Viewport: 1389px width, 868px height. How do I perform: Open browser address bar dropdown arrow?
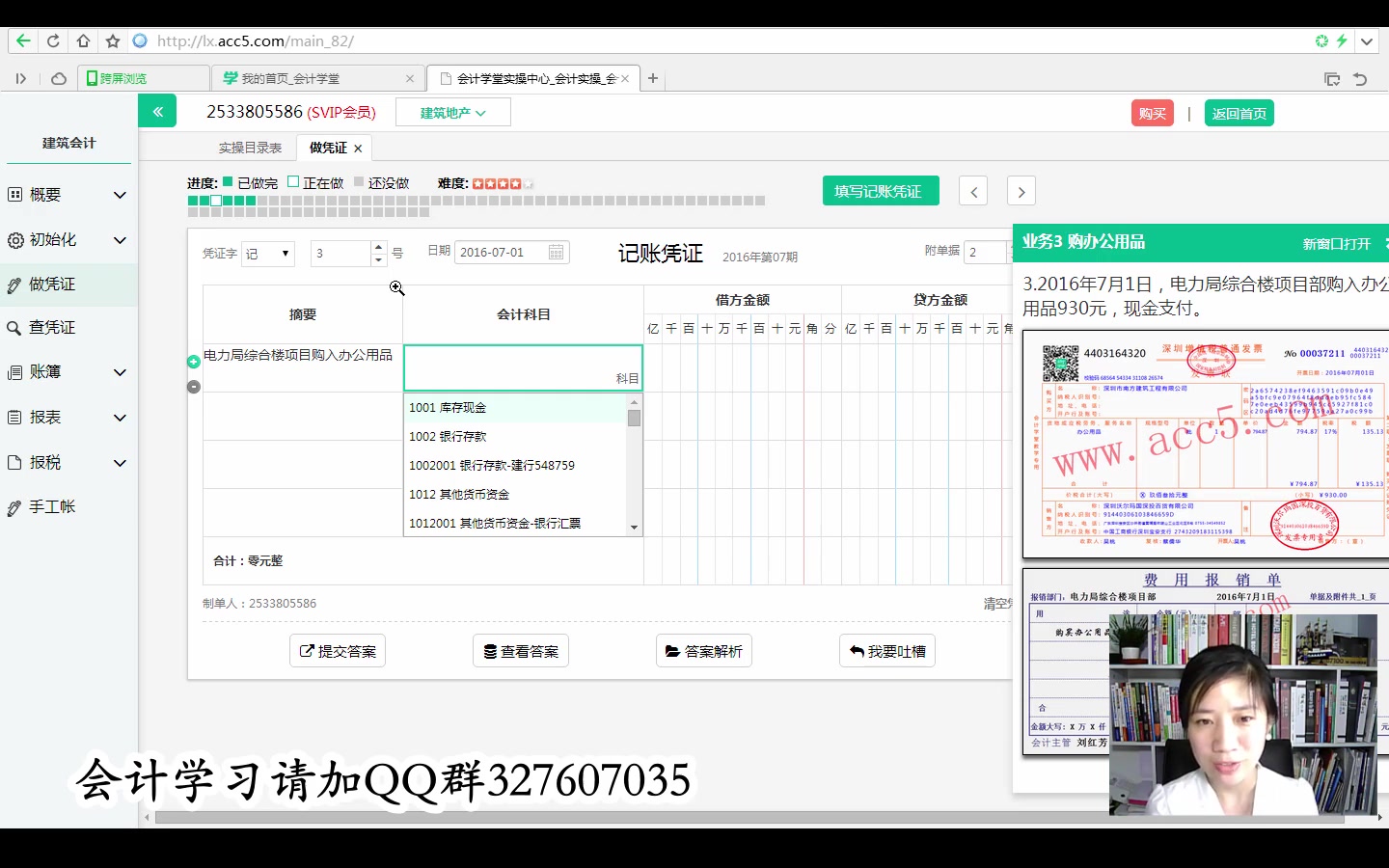click(x=1367, y=41)
